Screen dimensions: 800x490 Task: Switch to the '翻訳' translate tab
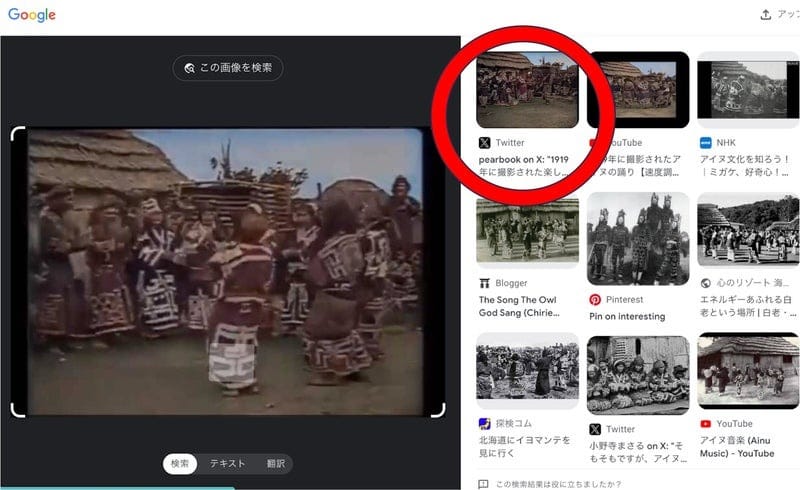(x=276, y=463)
